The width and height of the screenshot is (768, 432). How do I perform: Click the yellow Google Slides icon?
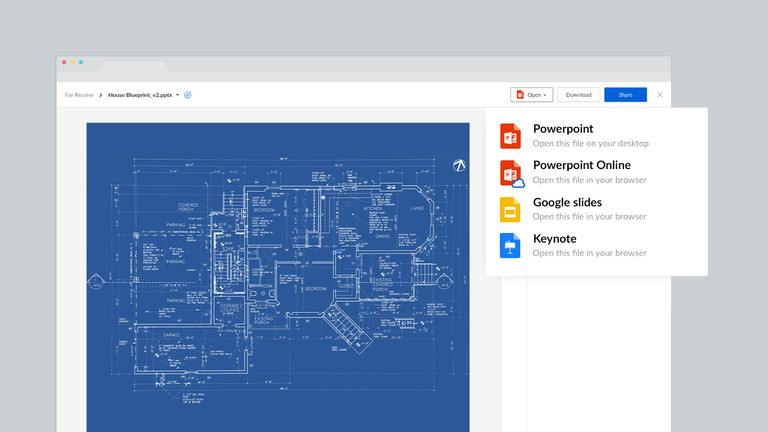pos(511,209)
